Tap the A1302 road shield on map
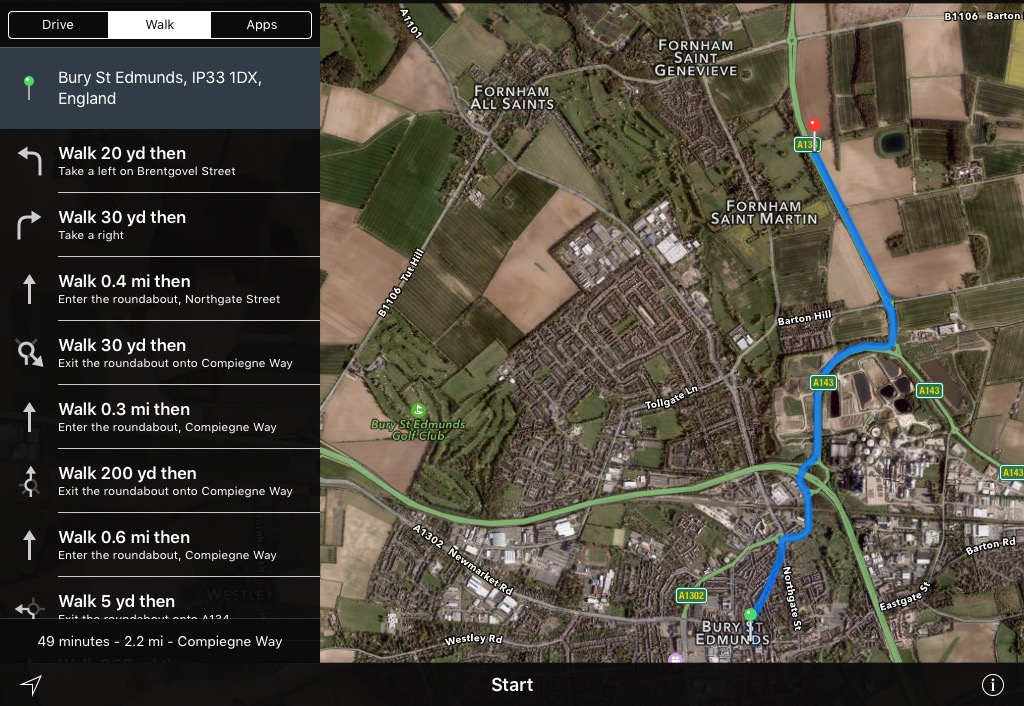The image size is (1024, 706). (x=691, y=596)
